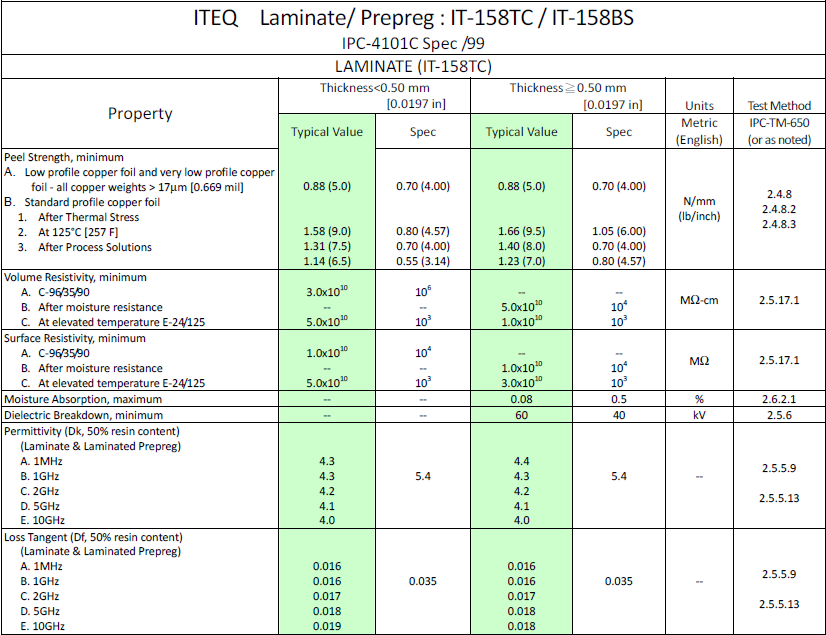Select the 'kV' units cell
826x635 pixels.
pyautogui.click(x=699, y=415)
